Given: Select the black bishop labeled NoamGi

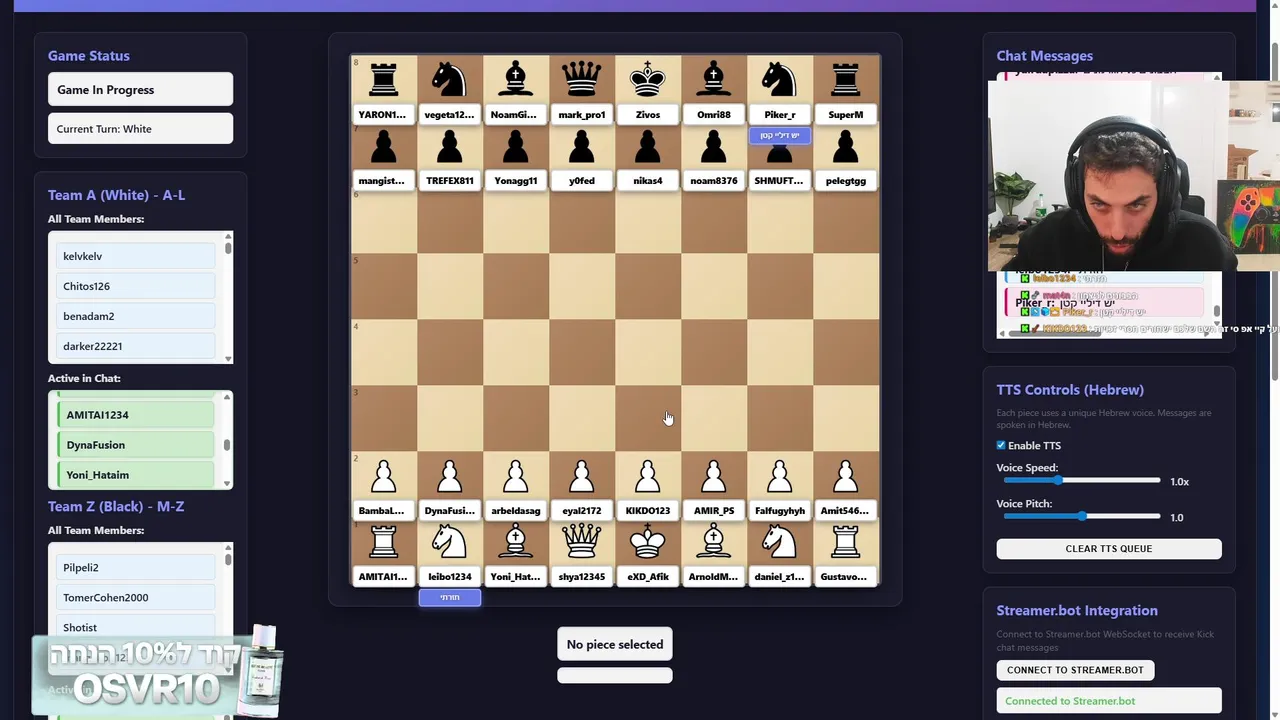Looking at the screenshot, I should (515, 79).
